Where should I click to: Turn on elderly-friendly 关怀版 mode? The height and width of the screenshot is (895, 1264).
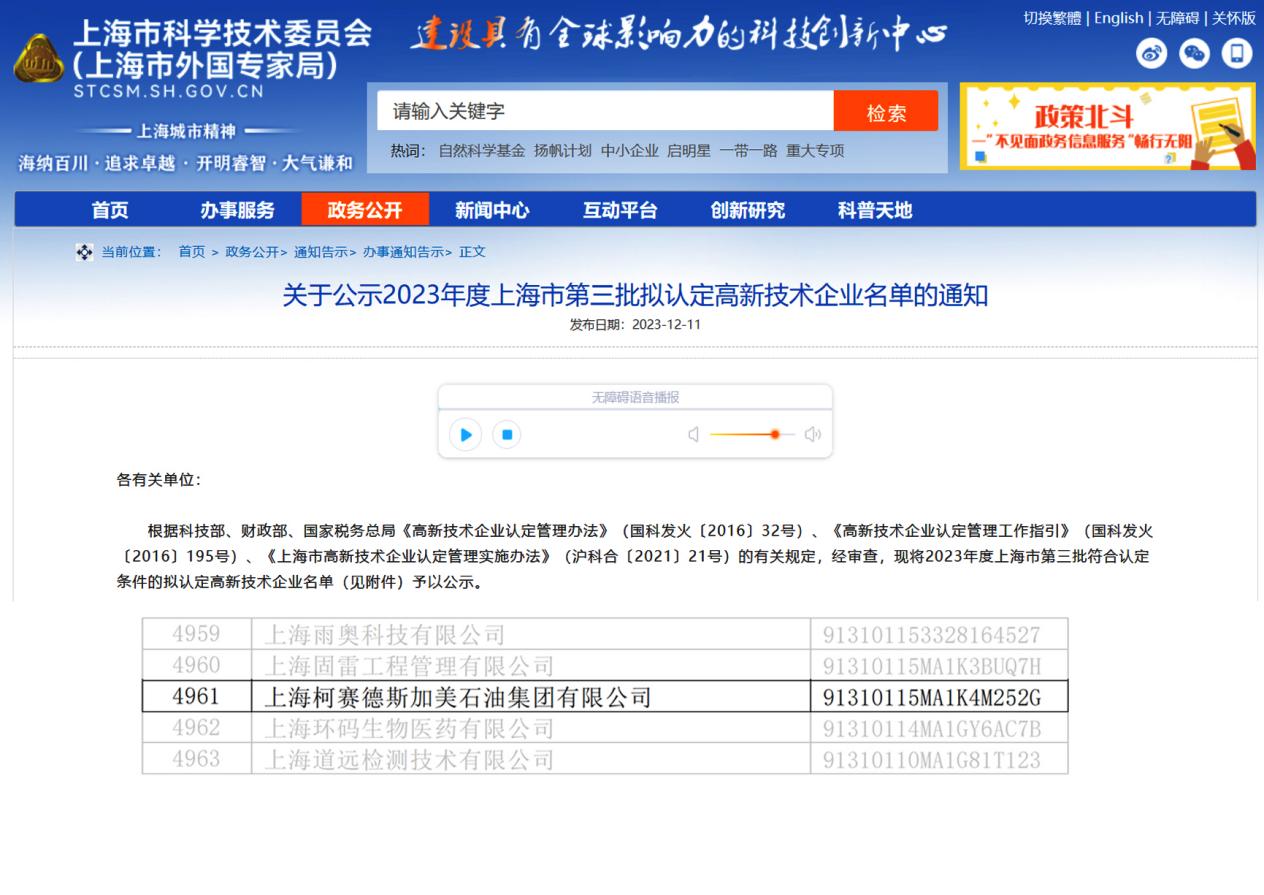1234,18
